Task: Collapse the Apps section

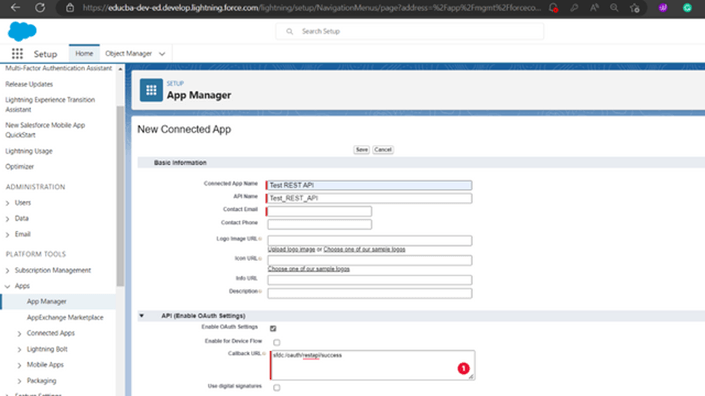Action: (7, 286)
